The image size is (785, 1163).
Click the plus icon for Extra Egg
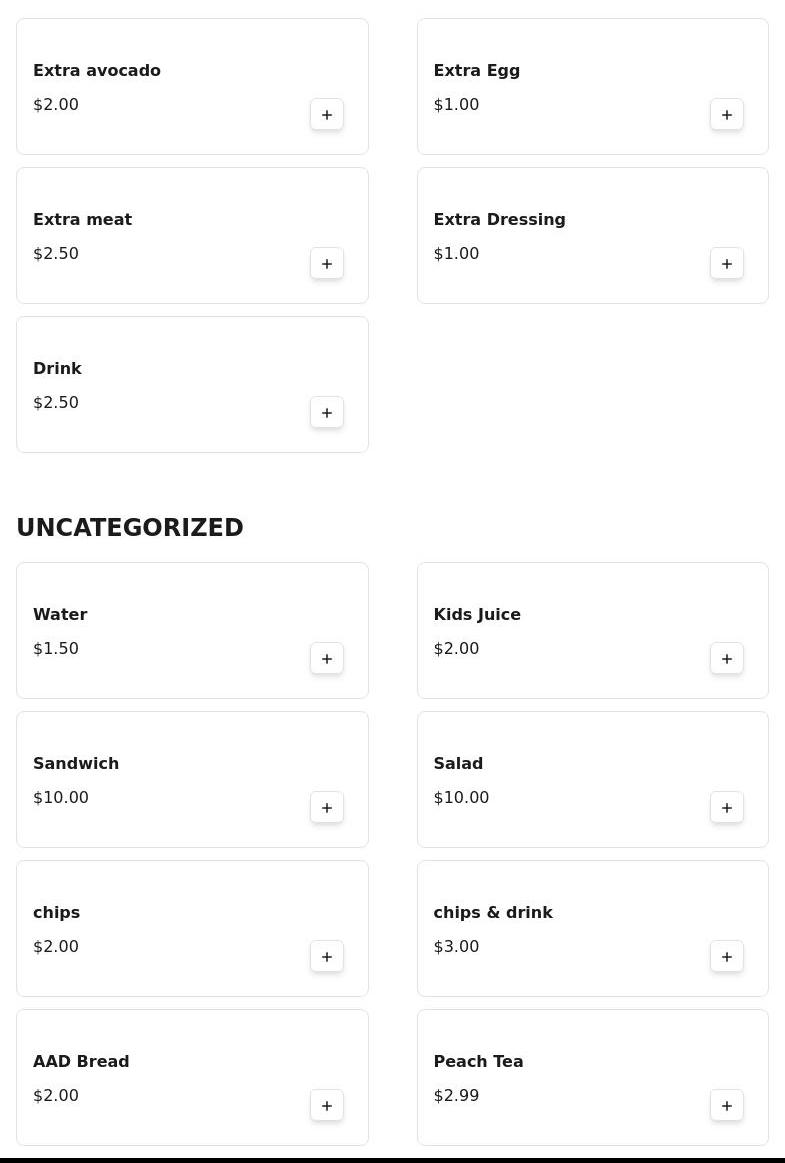(x=727, y=115)
